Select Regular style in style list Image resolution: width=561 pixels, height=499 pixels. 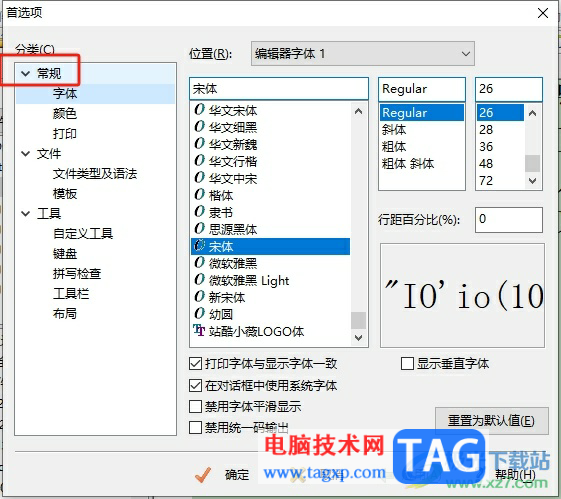[x=422, y=113]
